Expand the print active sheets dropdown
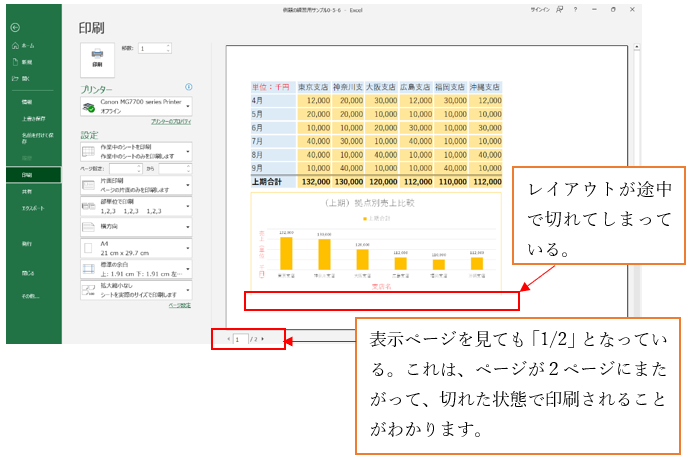 click(x=137, y=152)
